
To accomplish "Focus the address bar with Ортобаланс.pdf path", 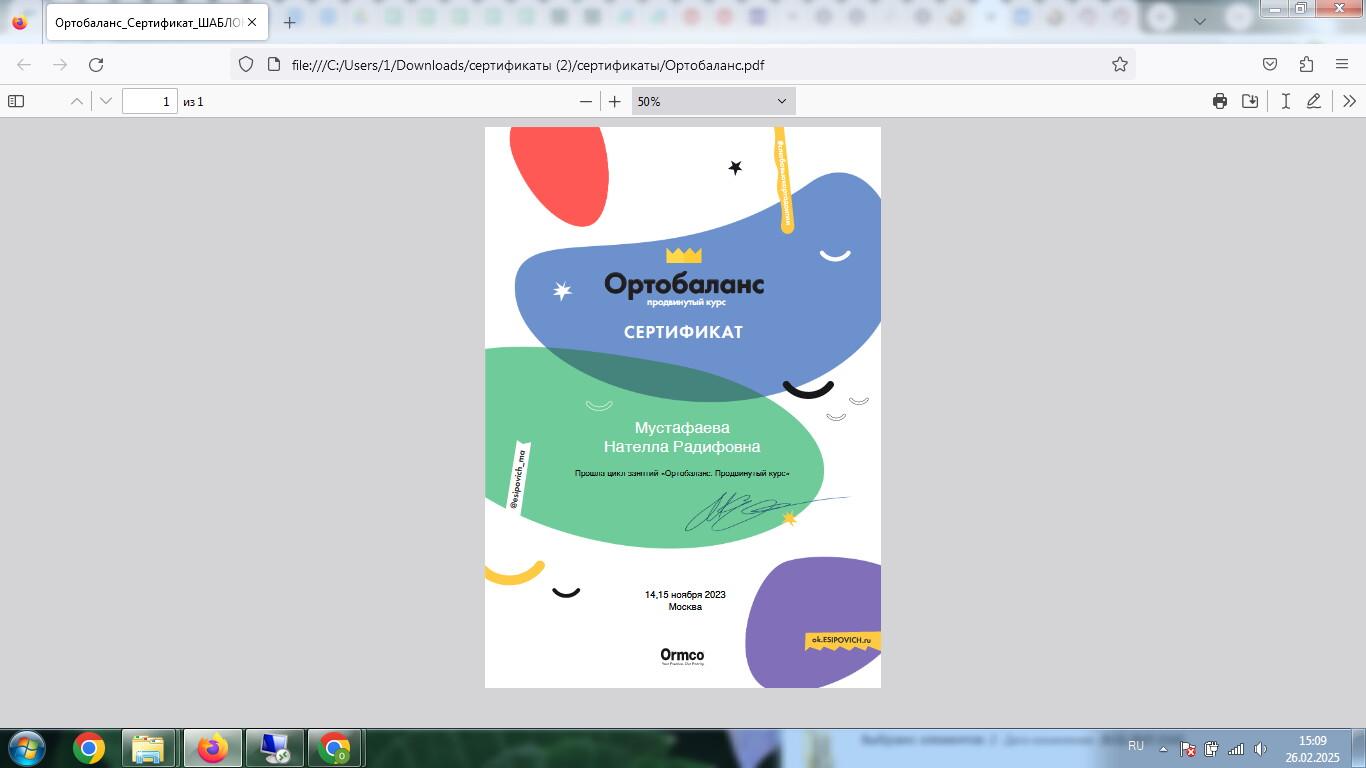I will tap(683, 64).
